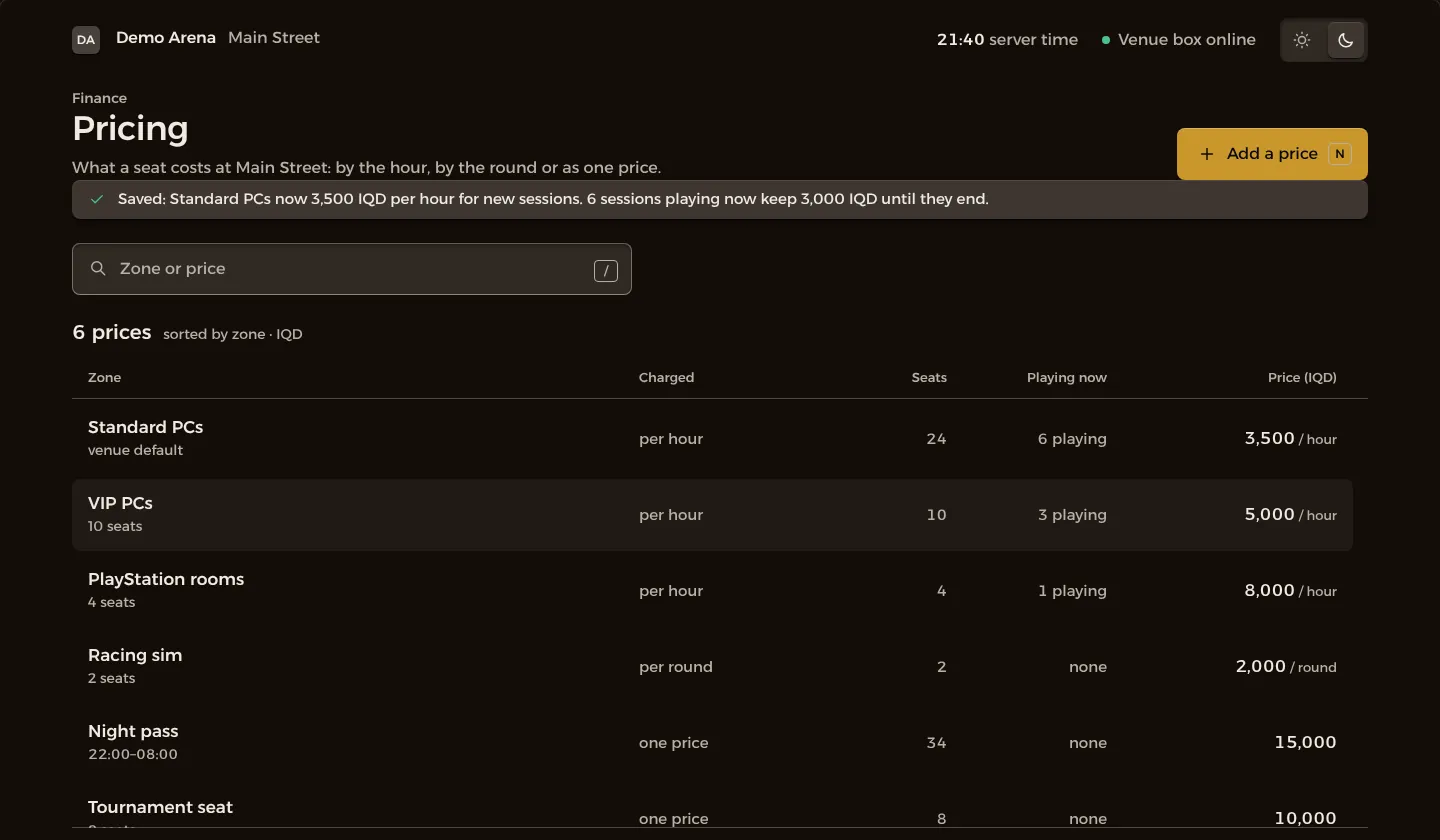1440x840 pixels.
Task: Click the 2,000 / round price value
Action: (x=1286, y=666)
